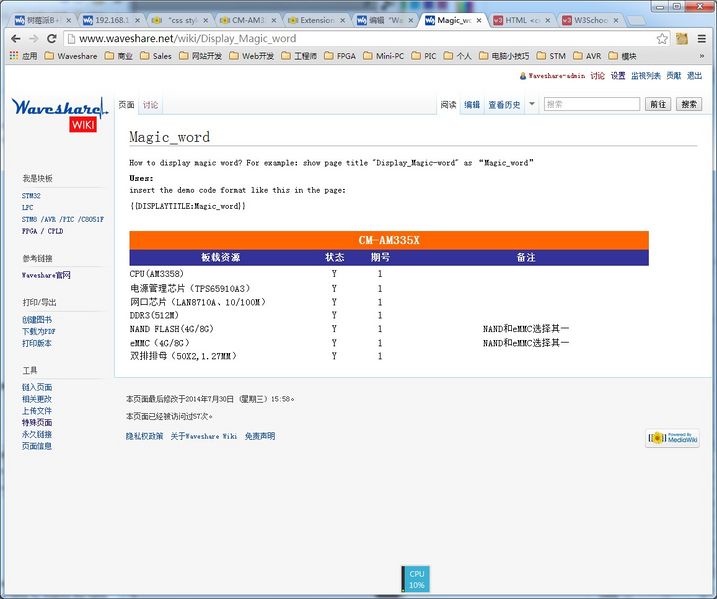
Task: Open the STM bookmarks folder
Action: point(551,56)
